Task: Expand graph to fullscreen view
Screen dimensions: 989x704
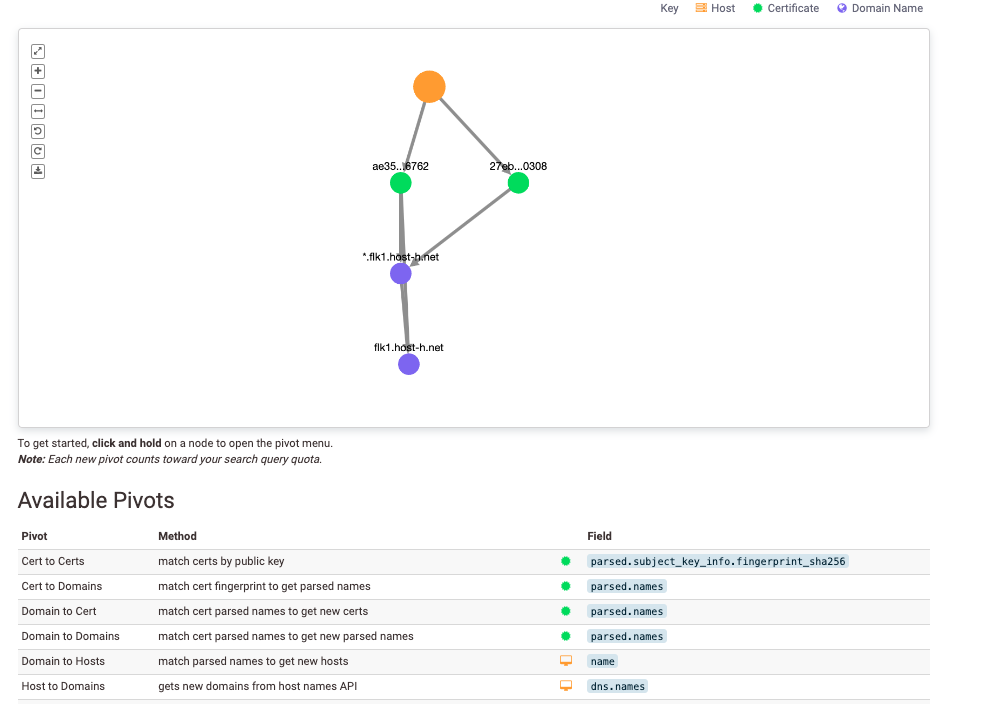Action: click(x=37, y=51)
